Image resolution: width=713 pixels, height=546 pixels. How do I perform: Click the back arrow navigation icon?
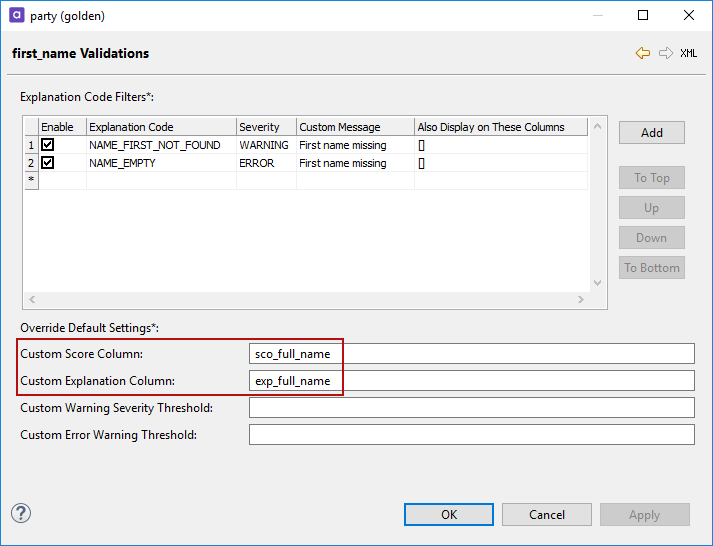pos(643,53)
